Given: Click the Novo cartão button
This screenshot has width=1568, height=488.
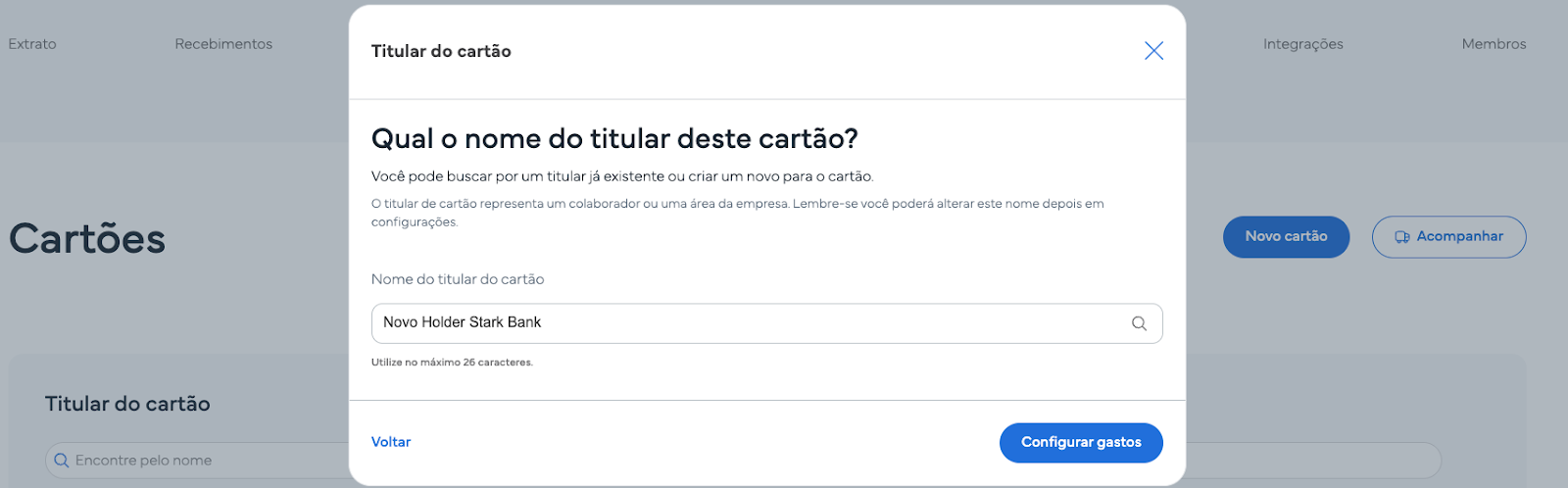Looking at the screenshot, I should (x=1286, y=237).
